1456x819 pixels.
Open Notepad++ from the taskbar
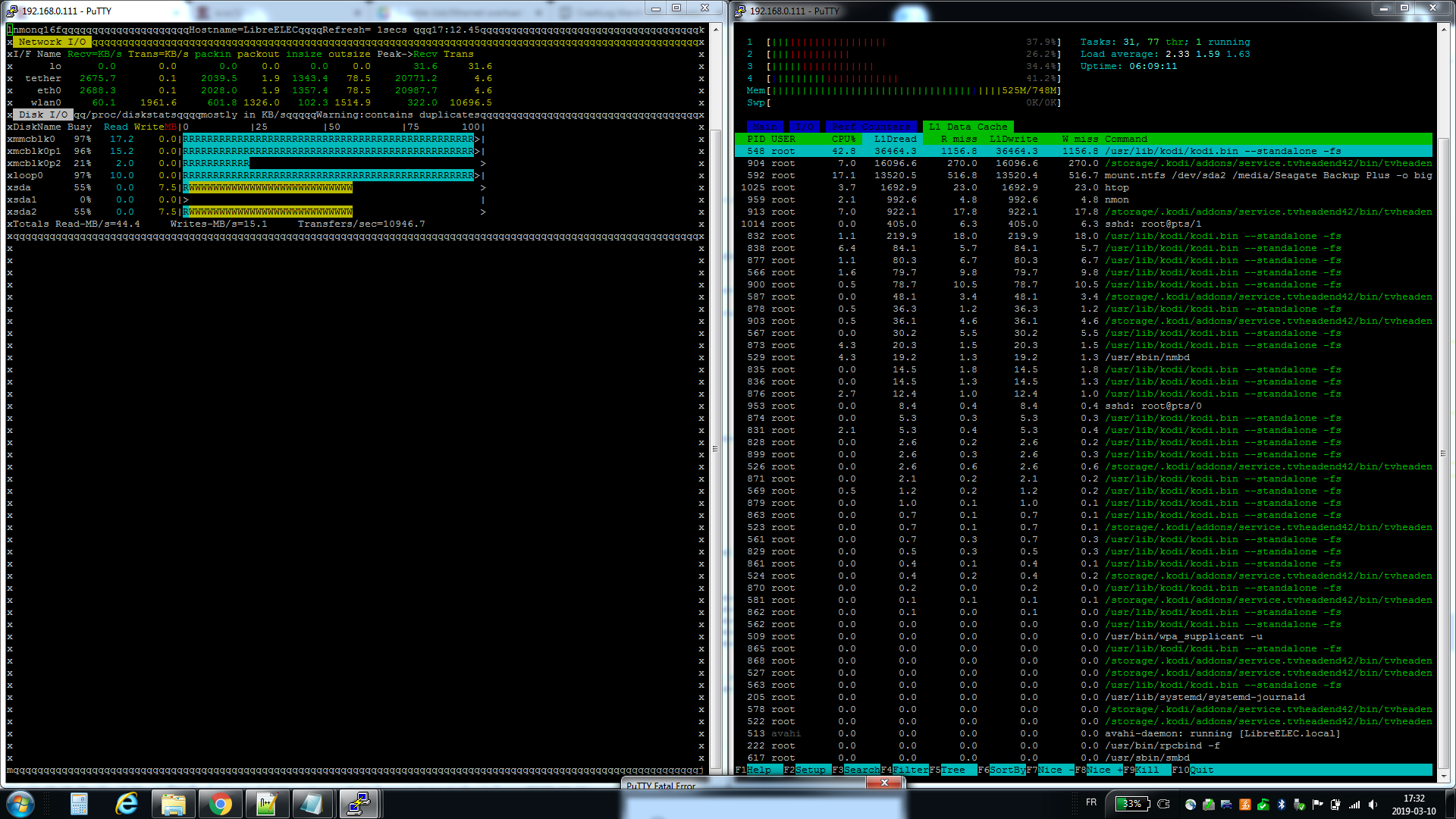pos(266,804)
